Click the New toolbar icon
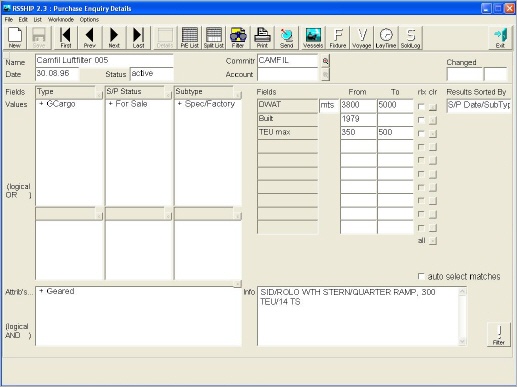Image resolution: width=517 pixels, height=387 pixels. (15, 38)
